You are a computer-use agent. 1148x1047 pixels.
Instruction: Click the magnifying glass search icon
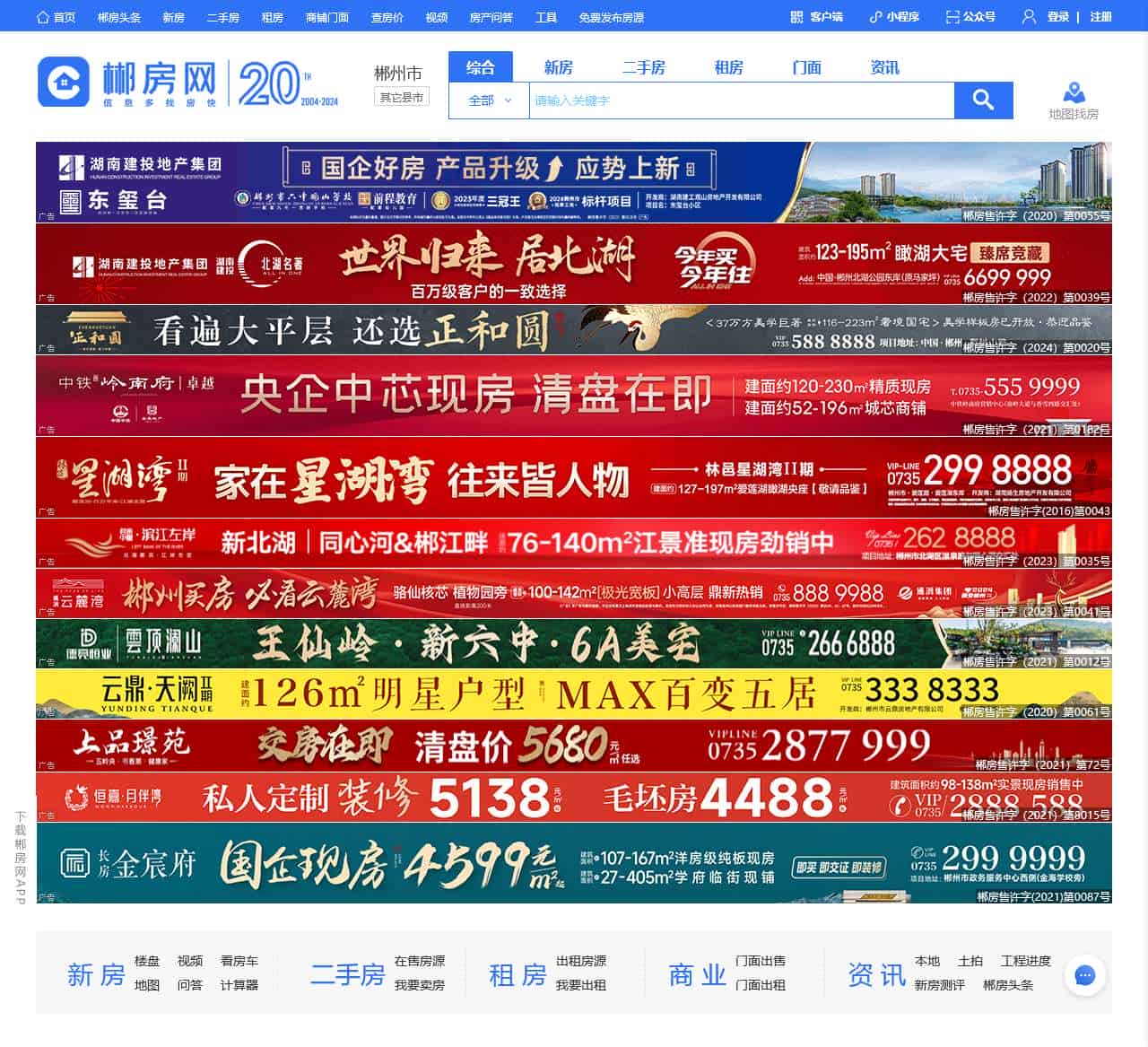click(x=984, y=100)
